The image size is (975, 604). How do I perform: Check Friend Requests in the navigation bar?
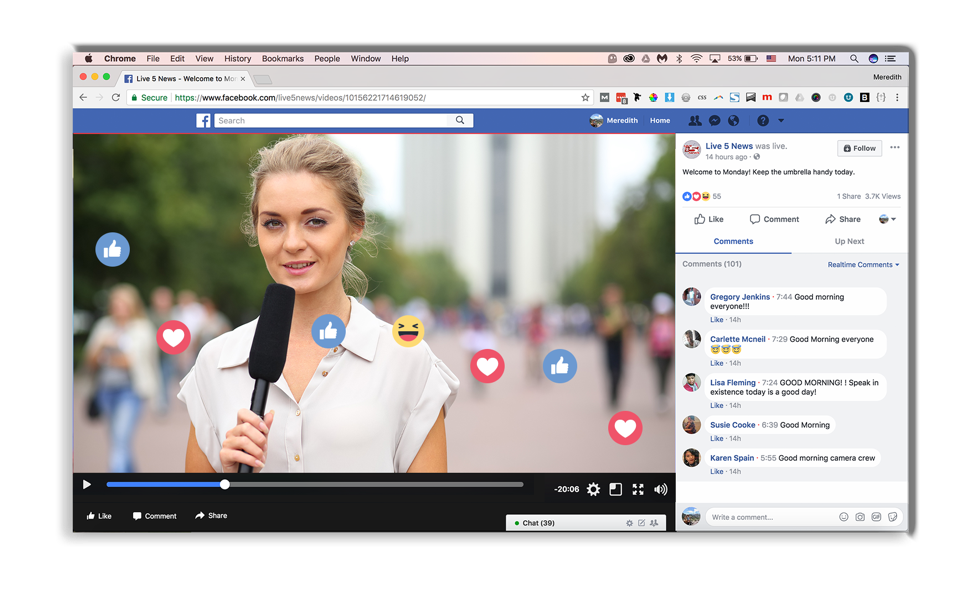click(x=694, y=120)
